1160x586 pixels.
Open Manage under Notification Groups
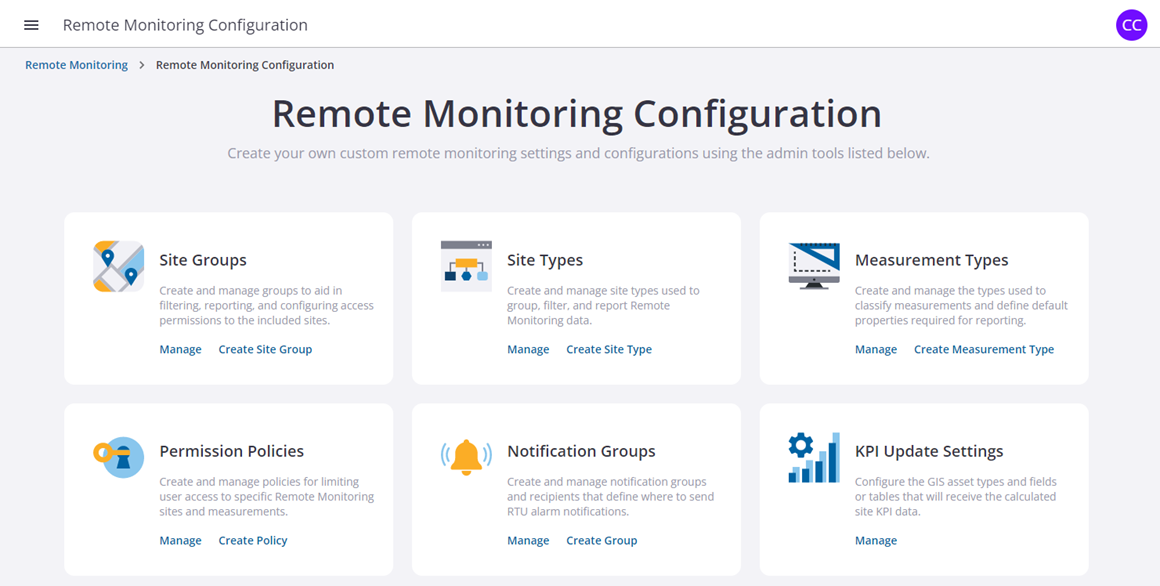pyautogui.click(x=528, y=540)
